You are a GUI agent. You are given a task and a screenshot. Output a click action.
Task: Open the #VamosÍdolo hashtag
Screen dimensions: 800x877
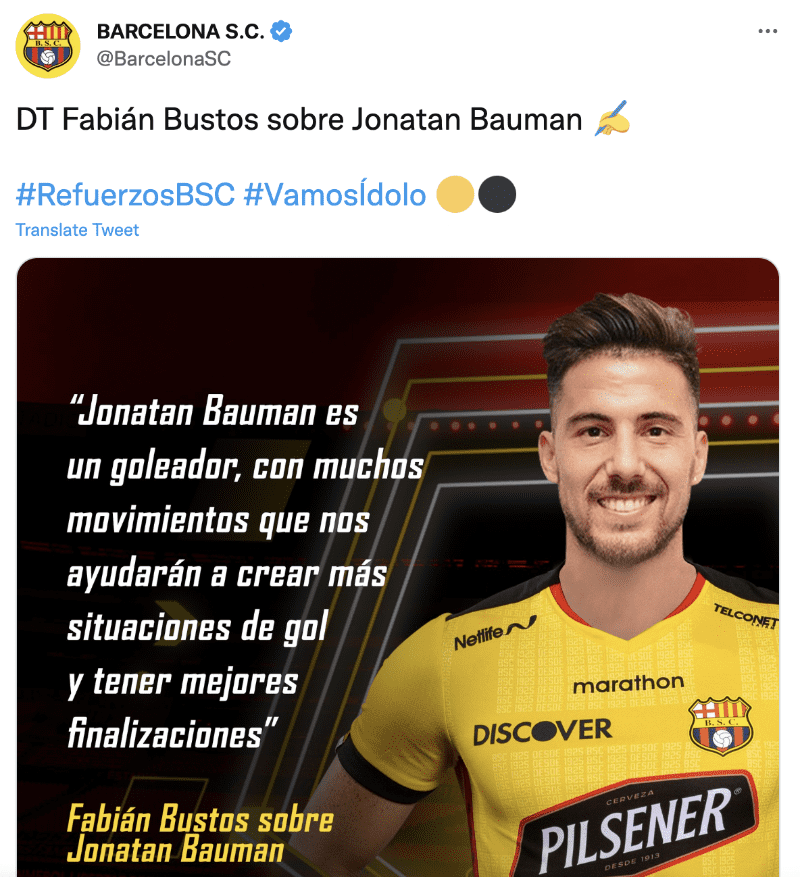(x=335, y=195)
